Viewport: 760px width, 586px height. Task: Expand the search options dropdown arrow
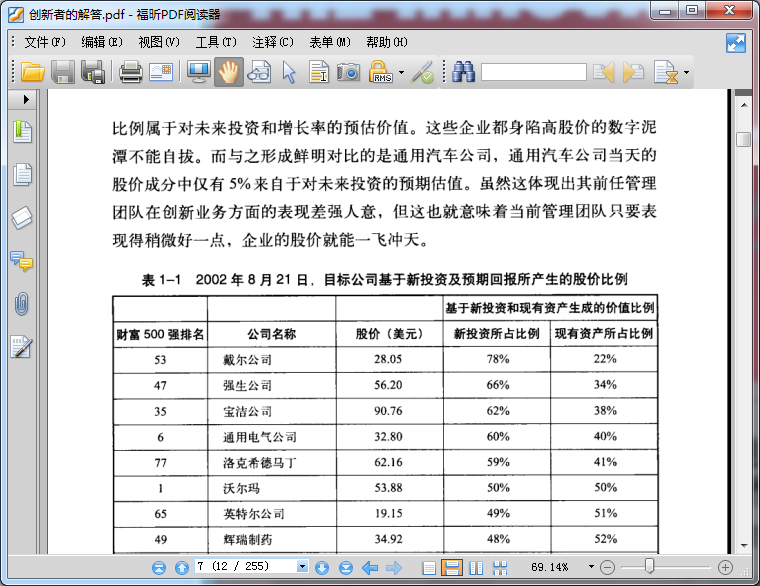[686, 73]
